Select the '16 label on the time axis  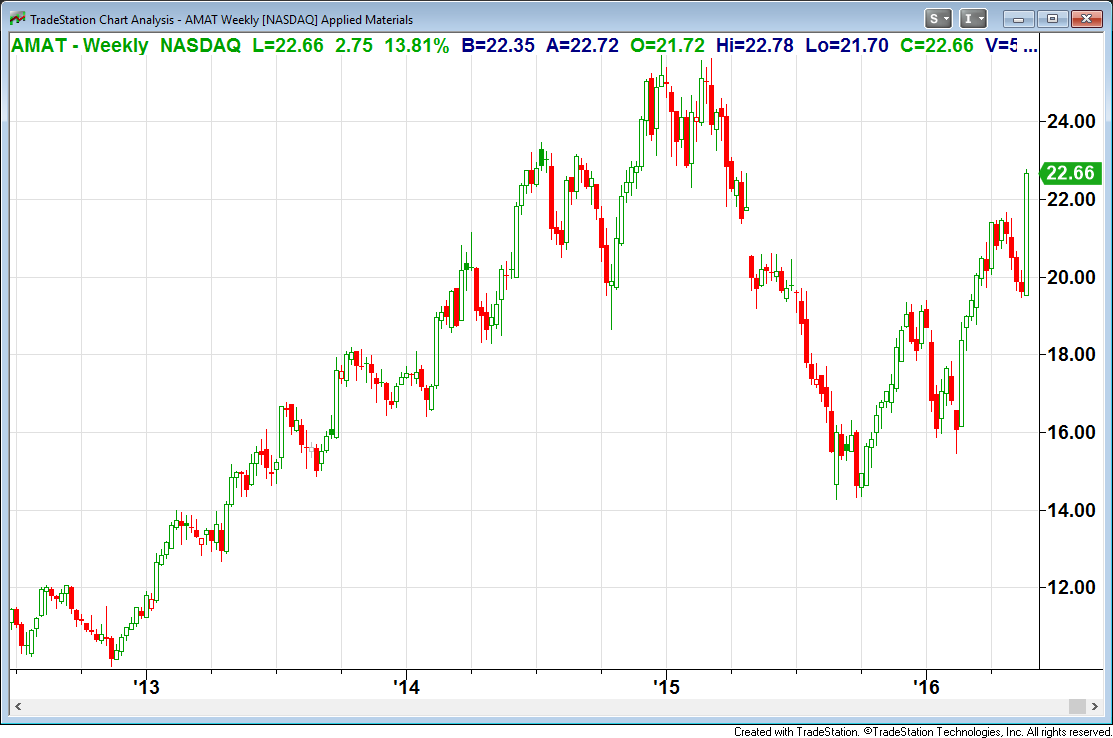926,688
